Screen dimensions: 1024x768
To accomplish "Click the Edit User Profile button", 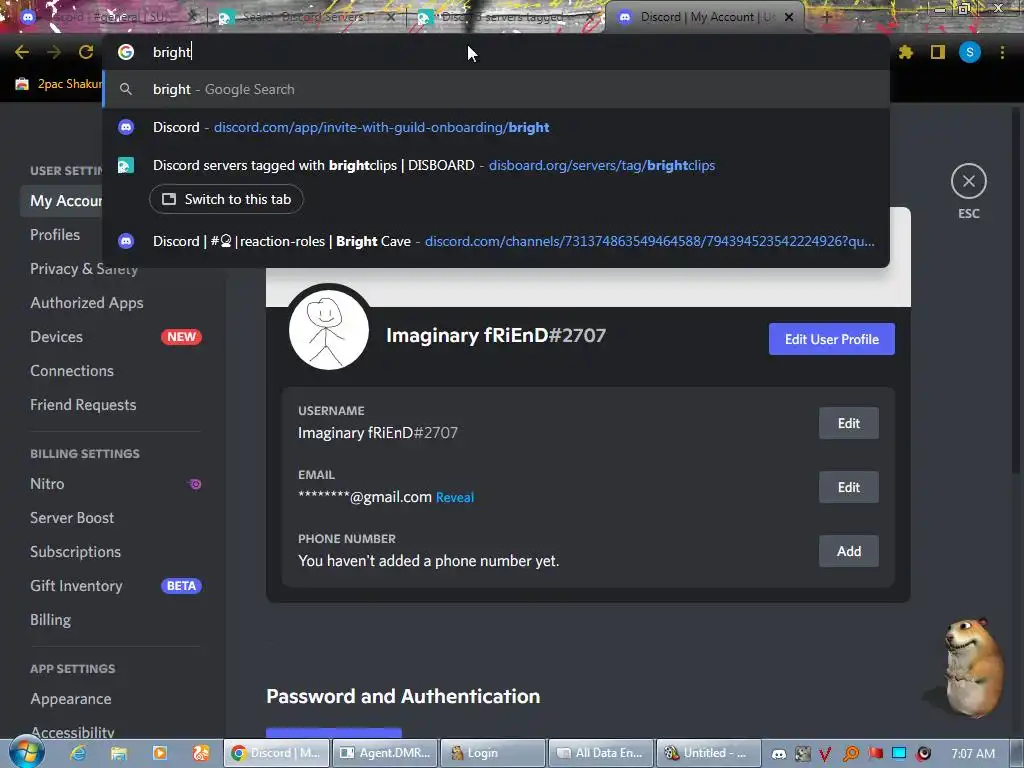I will click(x=831, y=339).
